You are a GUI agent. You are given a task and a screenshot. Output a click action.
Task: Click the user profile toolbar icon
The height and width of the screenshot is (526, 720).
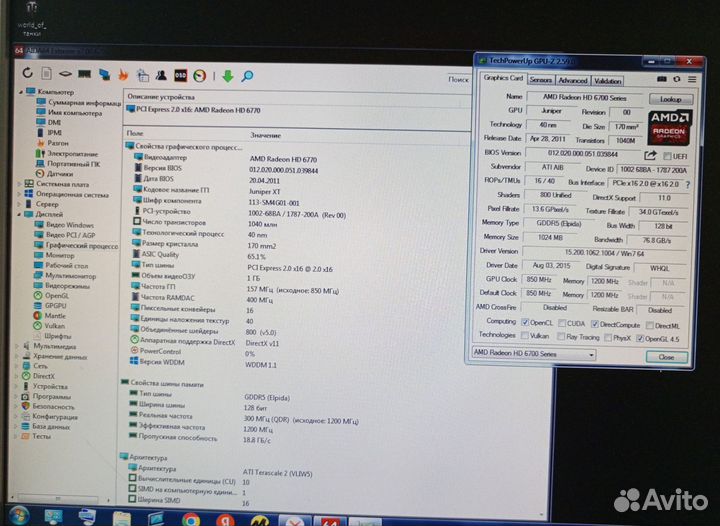pos(161,75)
